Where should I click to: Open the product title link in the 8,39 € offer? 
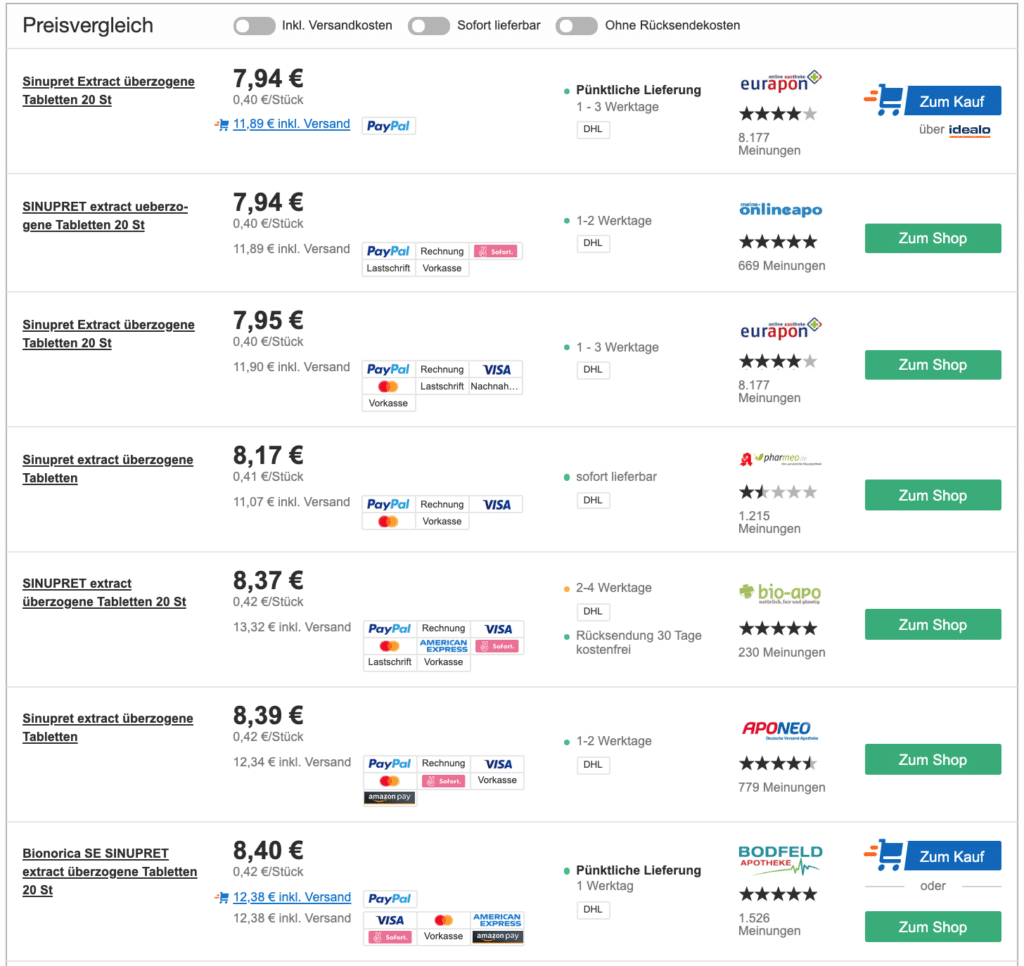pos(108,728)
